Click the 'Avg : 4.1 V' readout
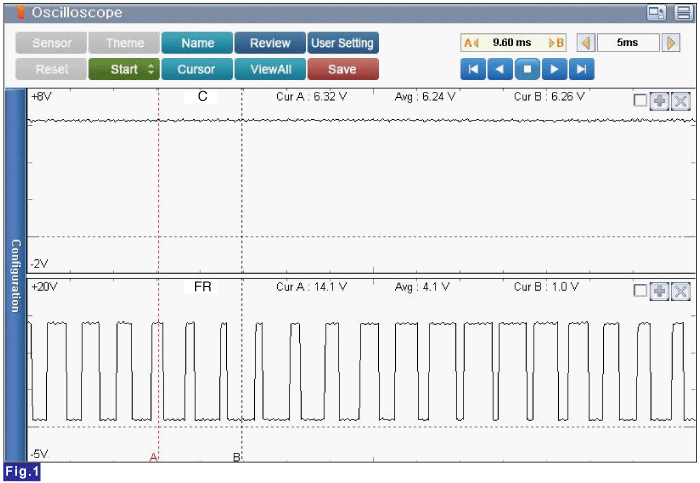This screenshot has width=700, height=483. [x=422, y=287]
